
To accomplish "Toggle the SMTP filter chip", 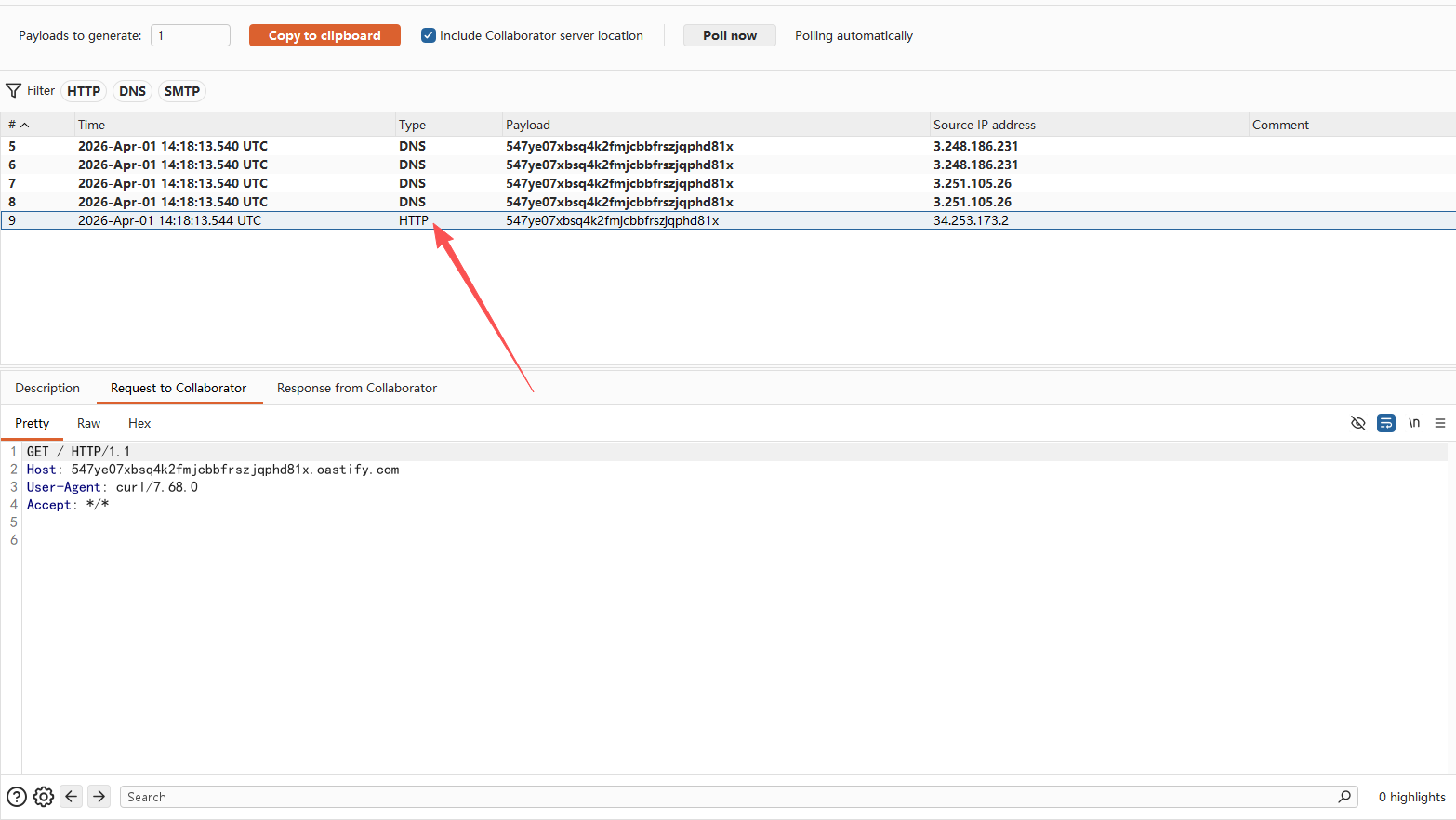I will pyautogui.click(x=181, y=91).
